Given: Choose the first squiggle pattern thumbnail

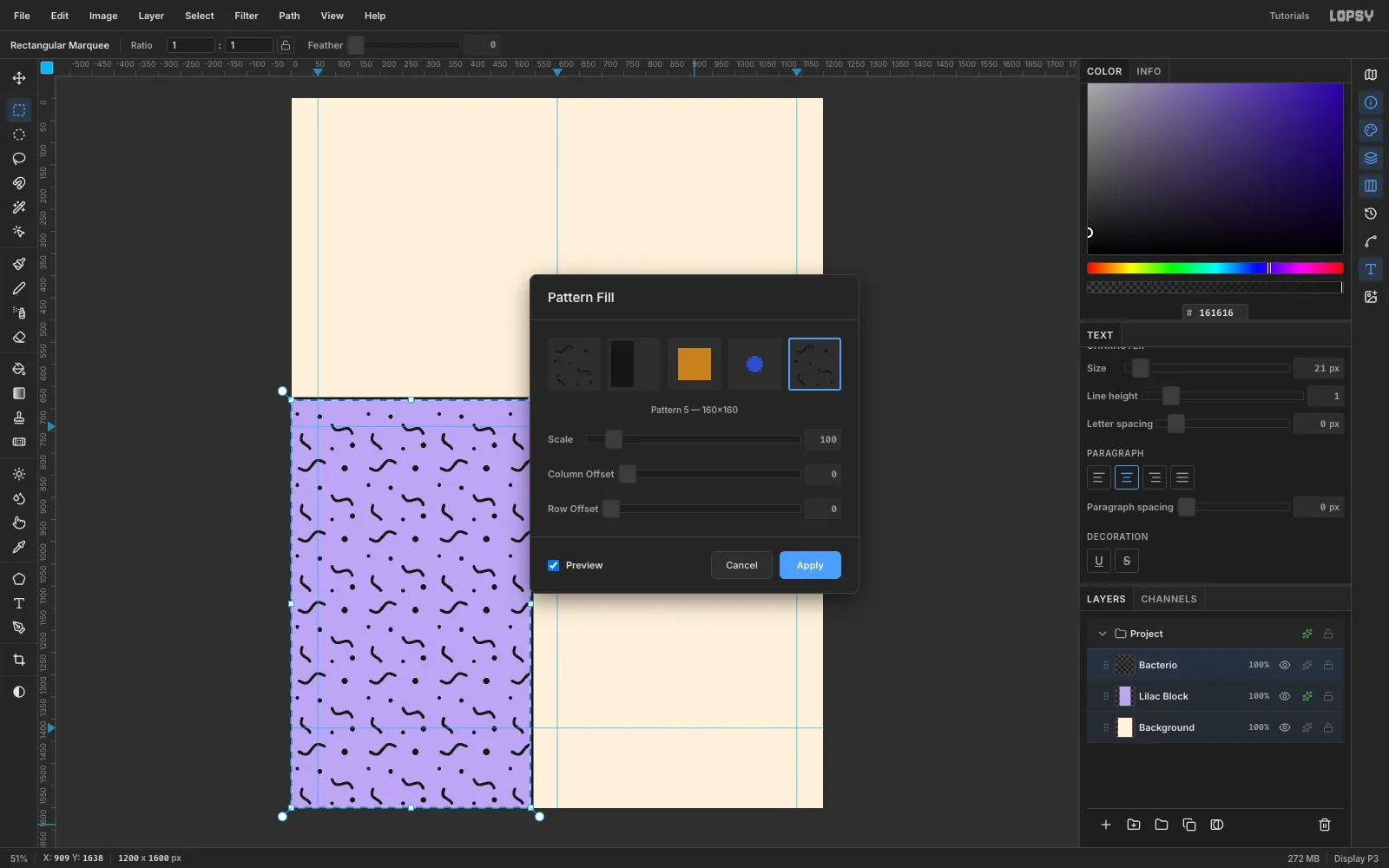Looking at the screenshot, I should point(574,365).
